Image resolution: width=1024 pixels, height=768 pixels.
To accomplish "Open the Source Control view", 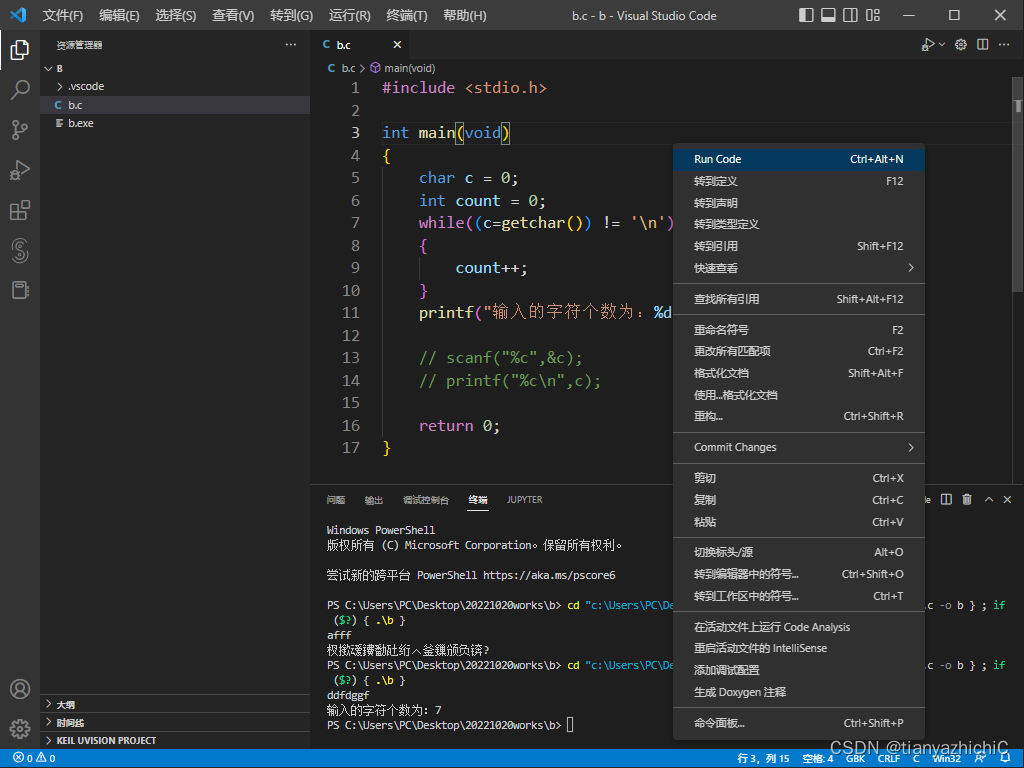I will click(20, 129).
